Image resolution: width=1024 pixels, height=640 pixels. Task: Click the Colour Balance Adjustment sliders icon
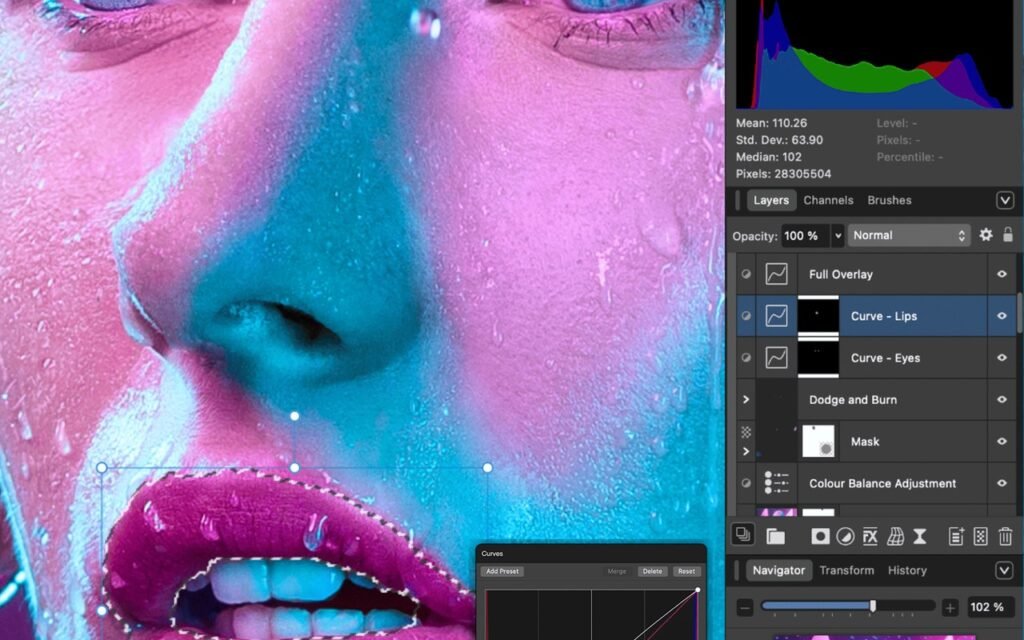[x=776, y=483]
